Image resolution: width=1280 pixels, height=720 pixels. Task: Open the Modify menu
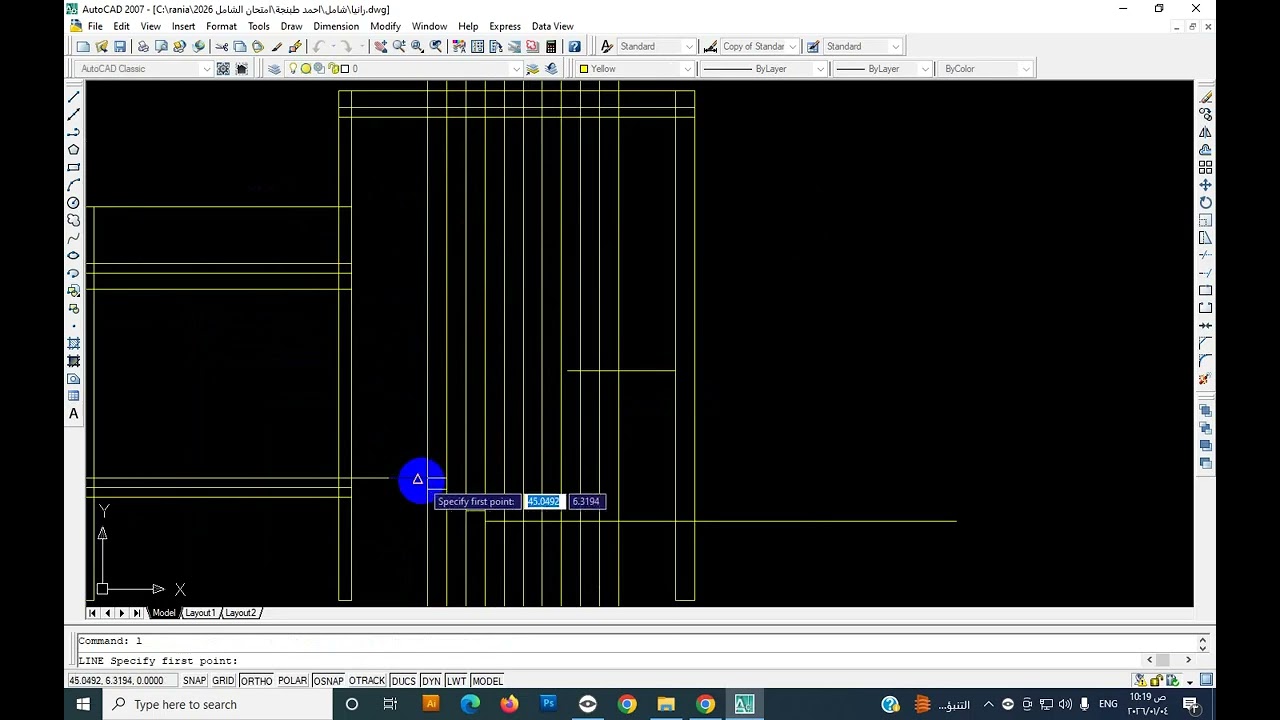click(385, 26)
